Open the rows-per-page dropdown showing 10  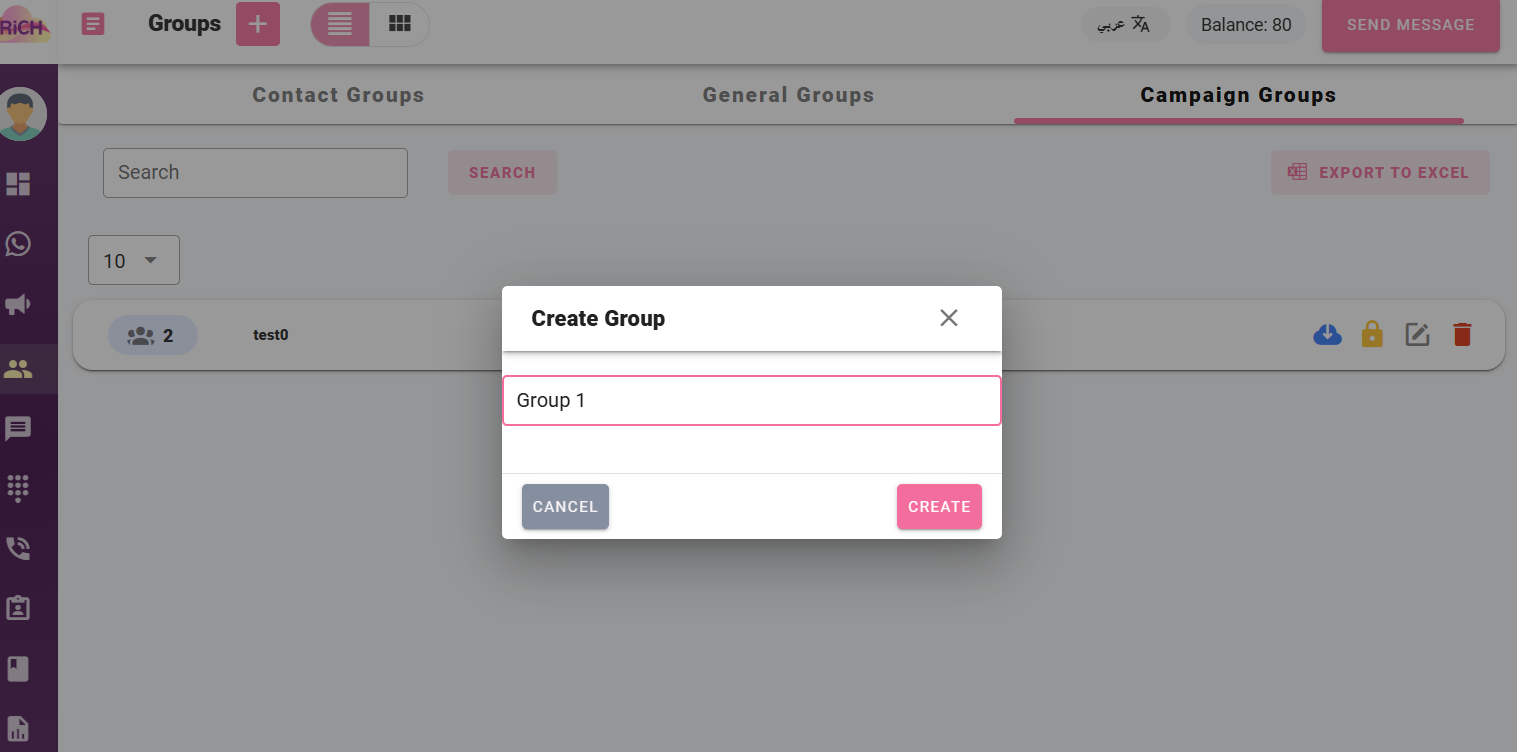133,260
